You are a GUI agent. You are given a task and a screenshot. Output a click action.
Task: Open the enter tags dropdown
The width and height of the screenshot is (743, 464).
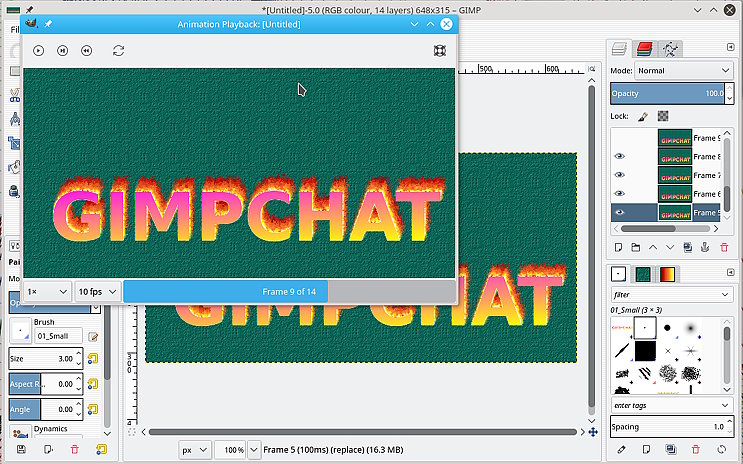tap(671, 406)
